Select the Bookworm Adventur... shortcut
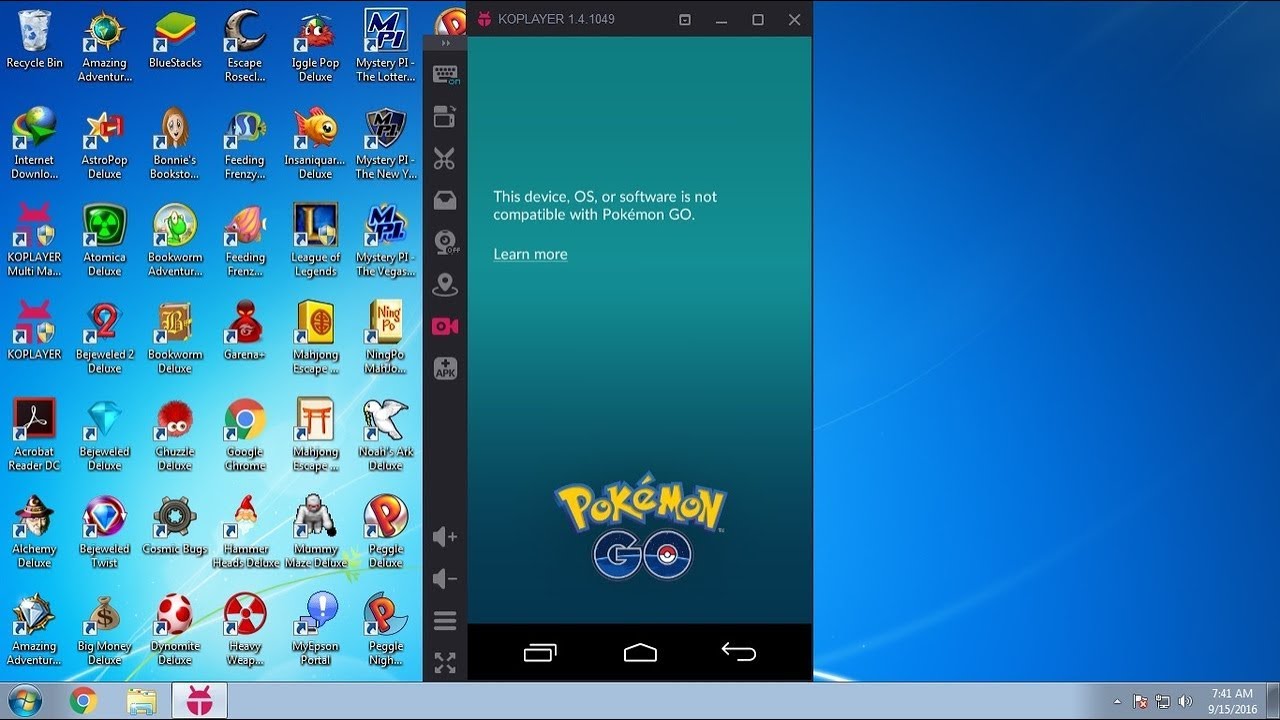 coord(175,240)
